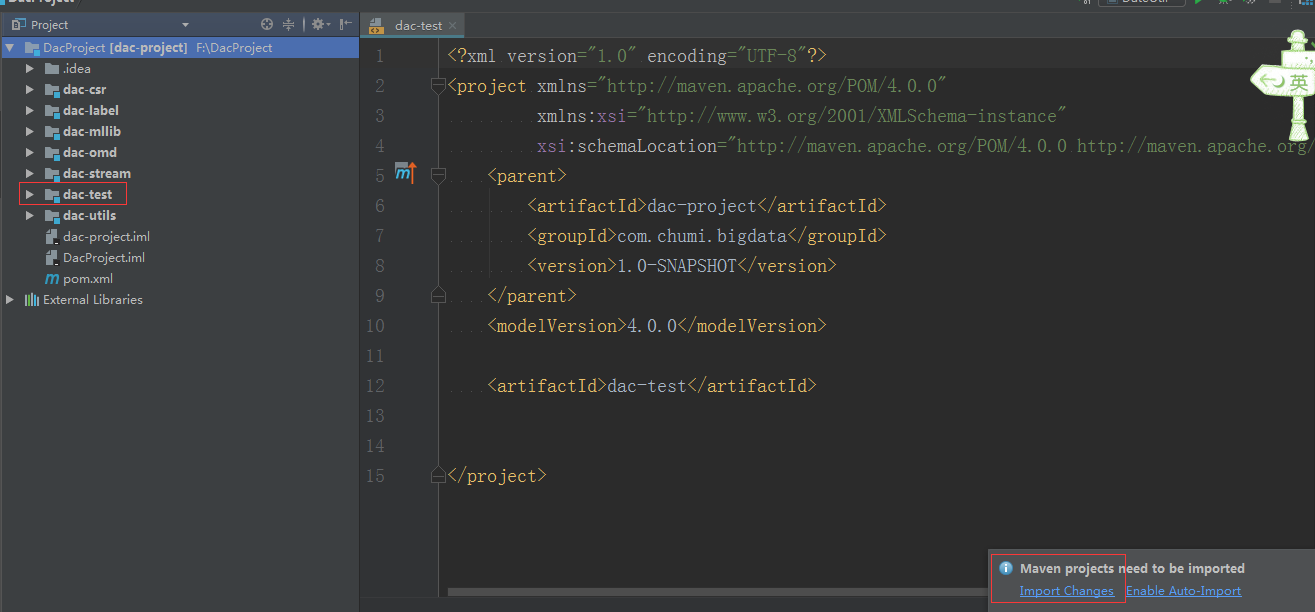Click the Scroll from Source target icon
Viewport: 1315px width, 612px height.
[x=267, y=24]
